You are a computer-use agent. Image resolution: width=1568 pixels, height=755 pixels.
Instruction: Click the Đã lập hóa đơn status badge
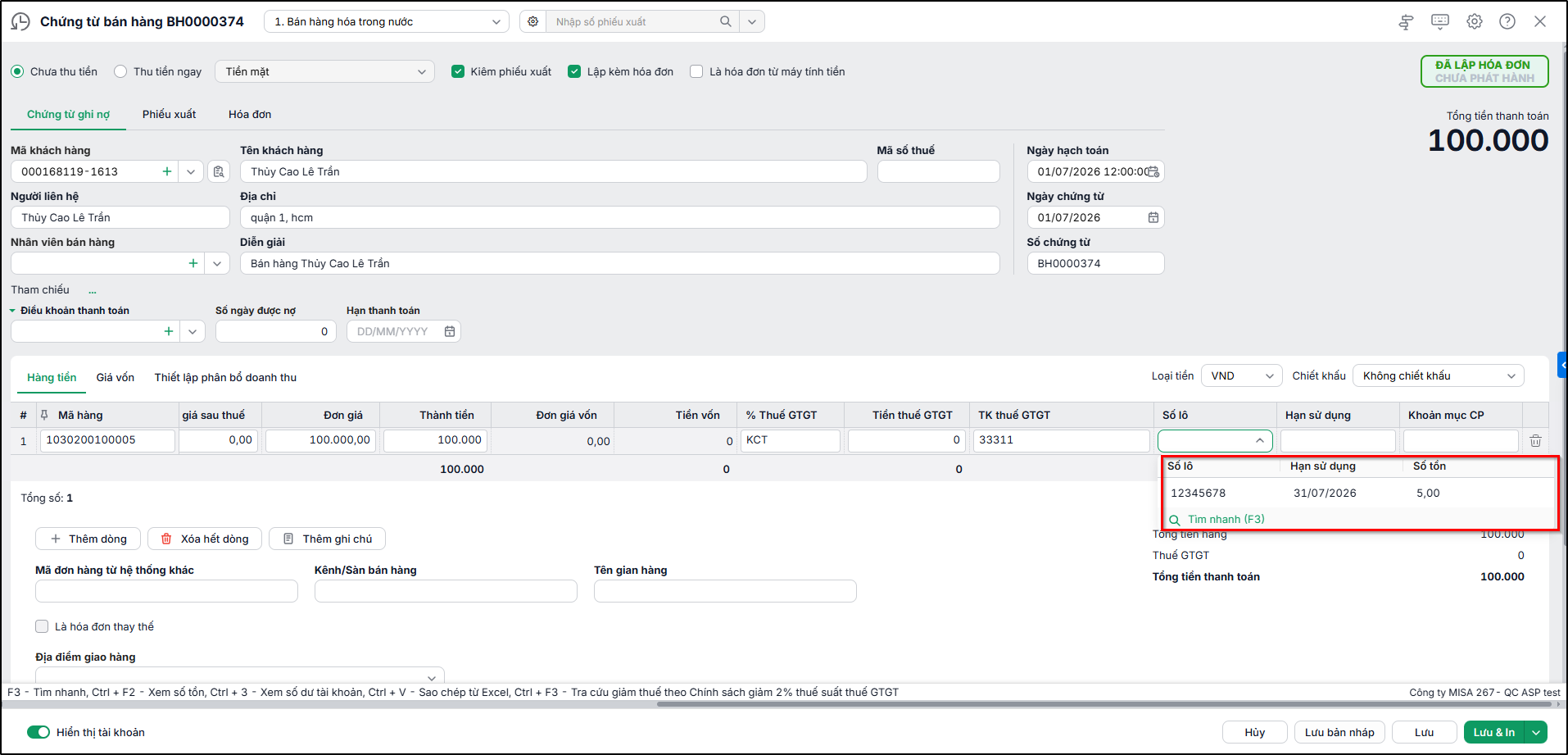[1484, 71]
